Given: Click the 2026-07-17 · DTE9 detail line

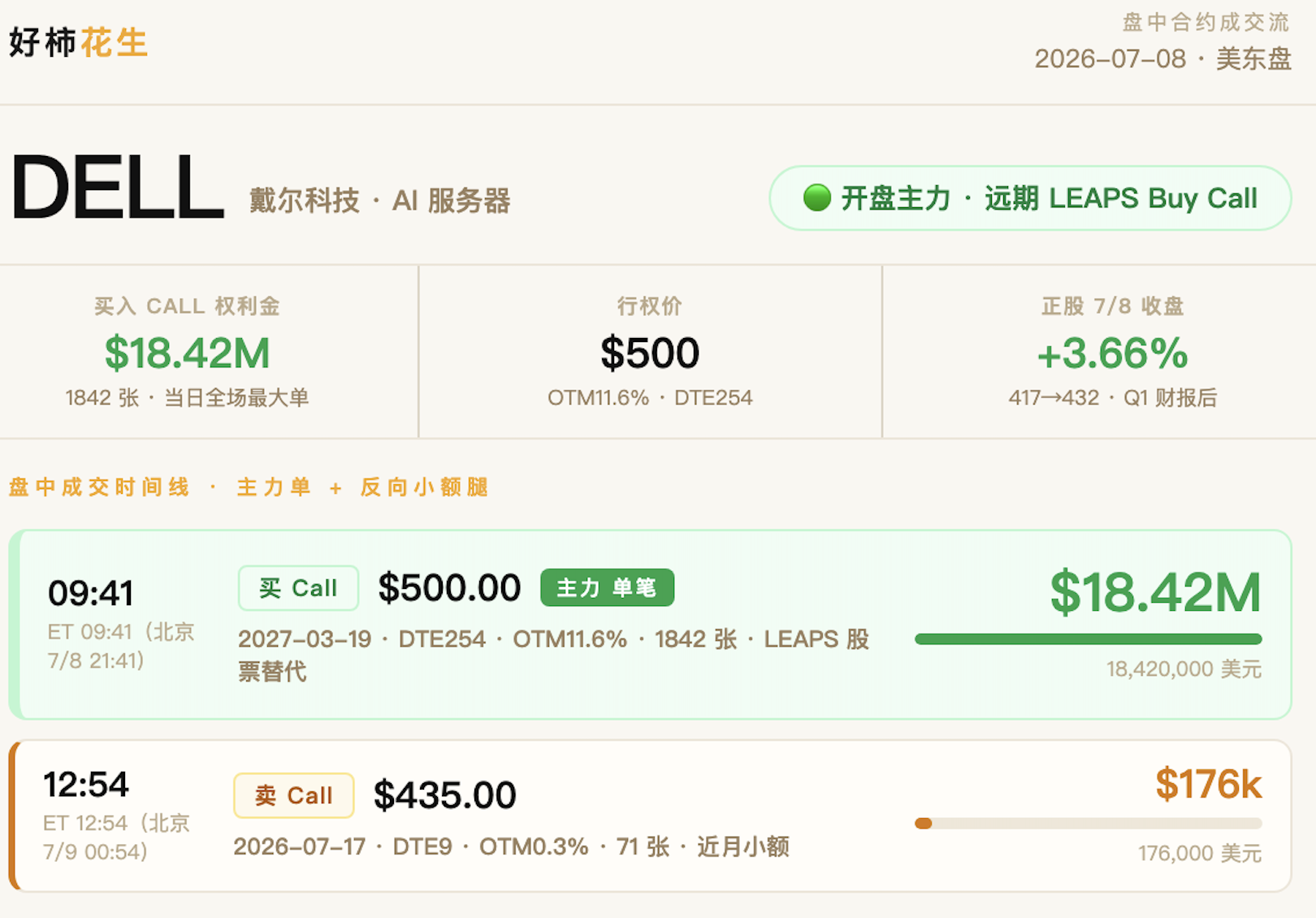Looking at the screenshot, I should click(511, 847).
